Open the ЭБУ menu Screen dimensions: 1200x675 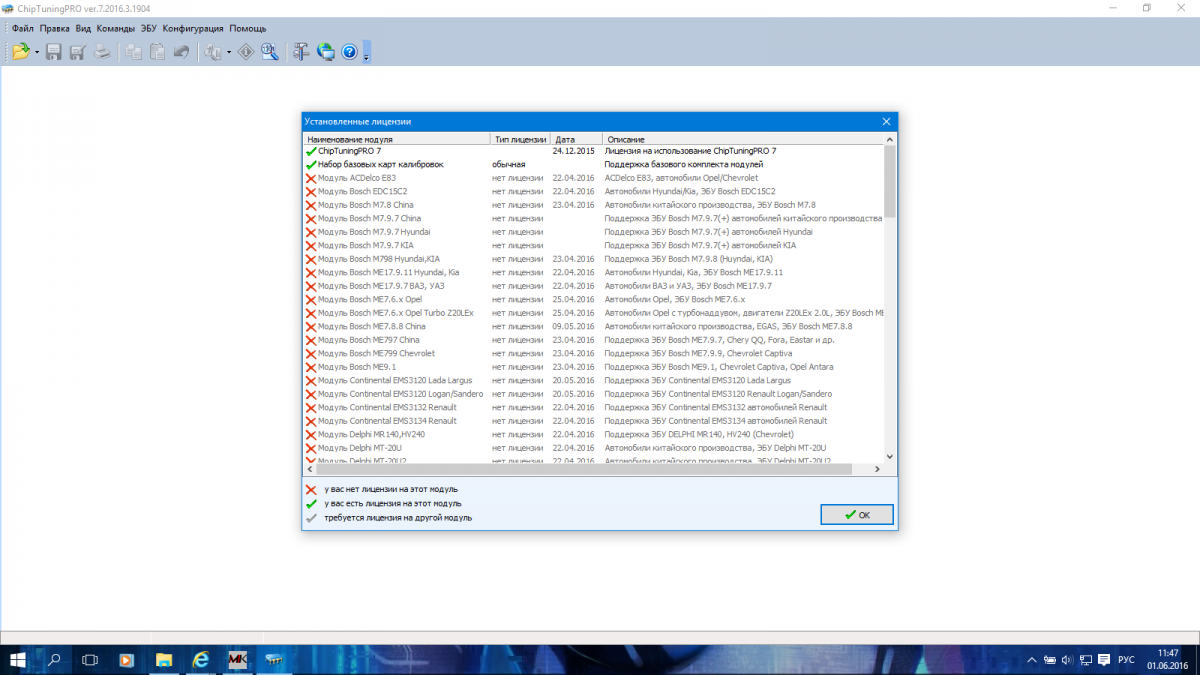149,28
